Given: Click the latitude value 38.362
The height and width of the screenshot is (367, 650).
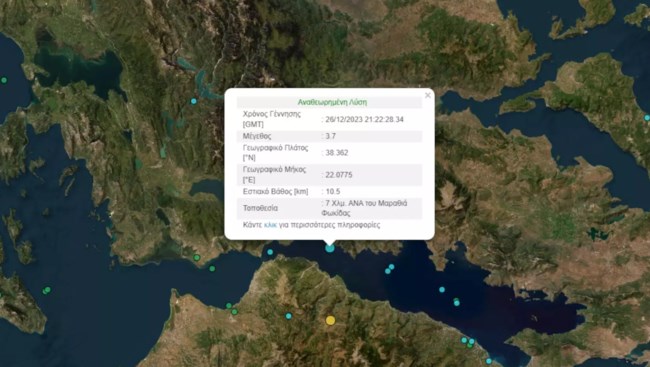Looking at the screenshot, I should (x=337, y=153).
